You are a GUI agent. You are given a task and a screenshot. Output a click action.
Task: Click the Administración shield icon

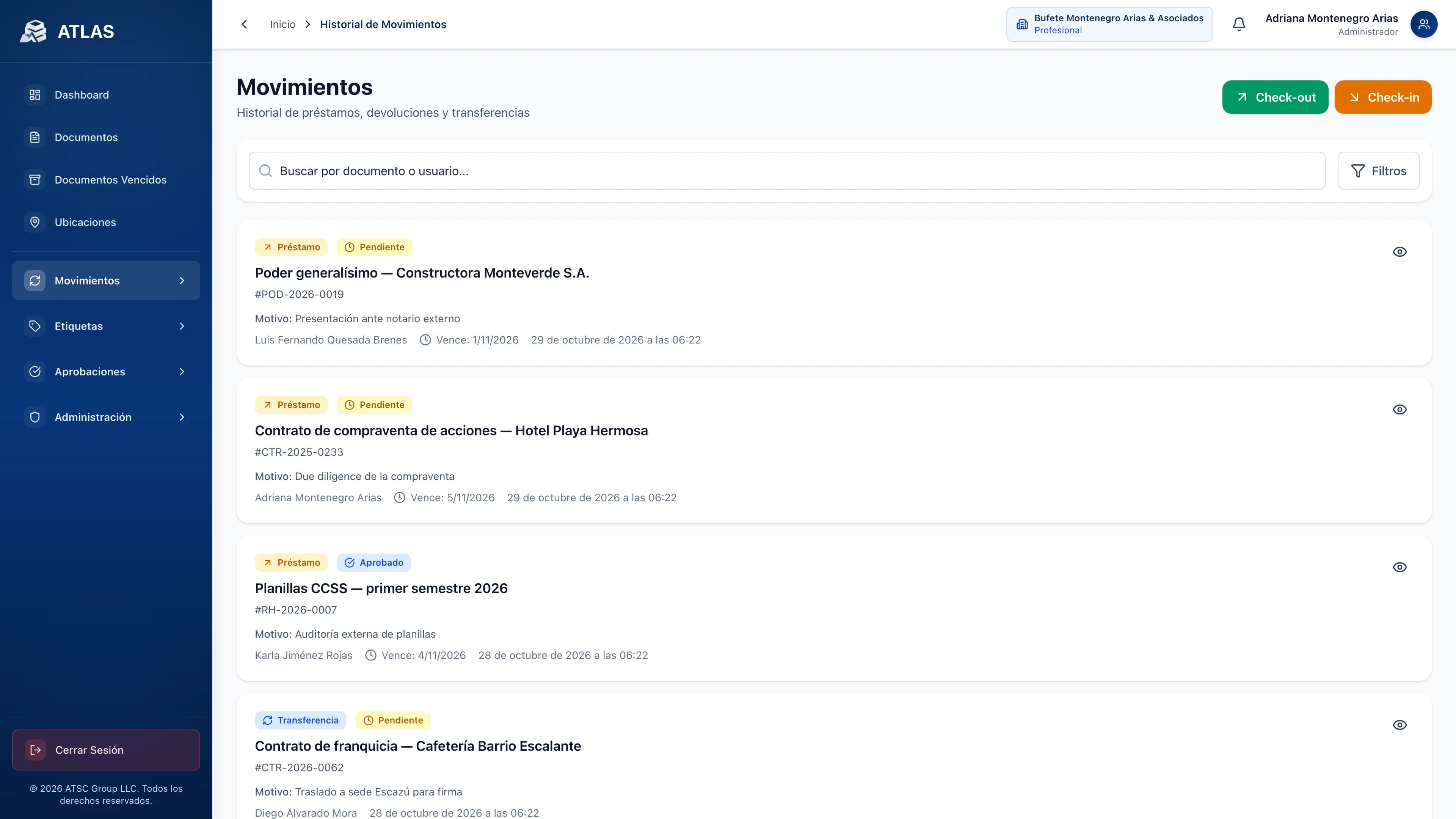(x=35, y=417)
